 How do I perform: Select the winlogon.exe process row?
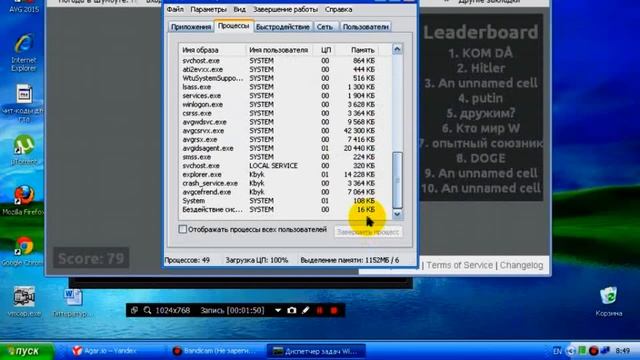tap(278, 104)
